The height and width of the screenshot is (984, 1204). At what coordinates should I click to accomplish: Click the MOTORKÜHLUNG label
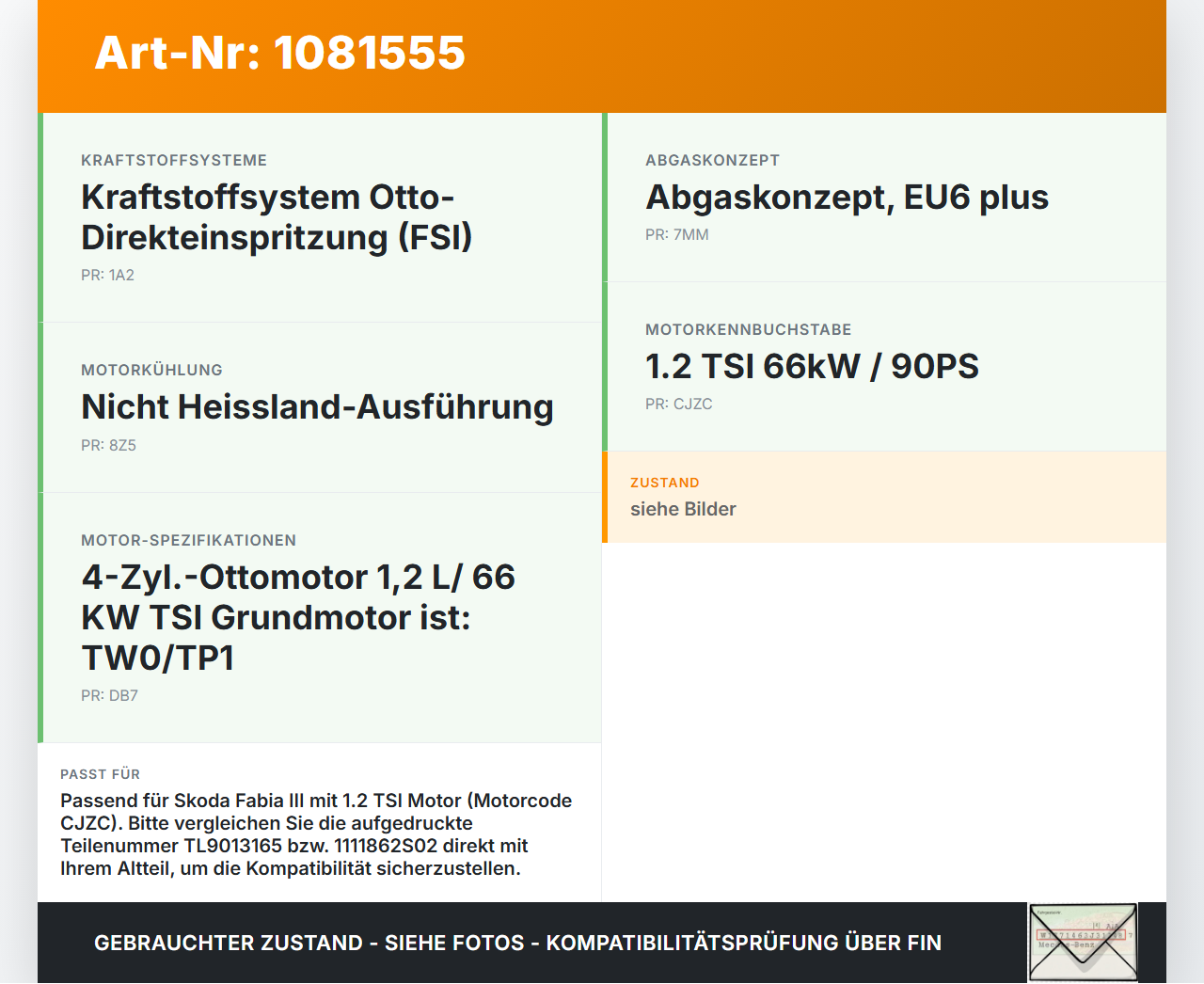point(151,371)
